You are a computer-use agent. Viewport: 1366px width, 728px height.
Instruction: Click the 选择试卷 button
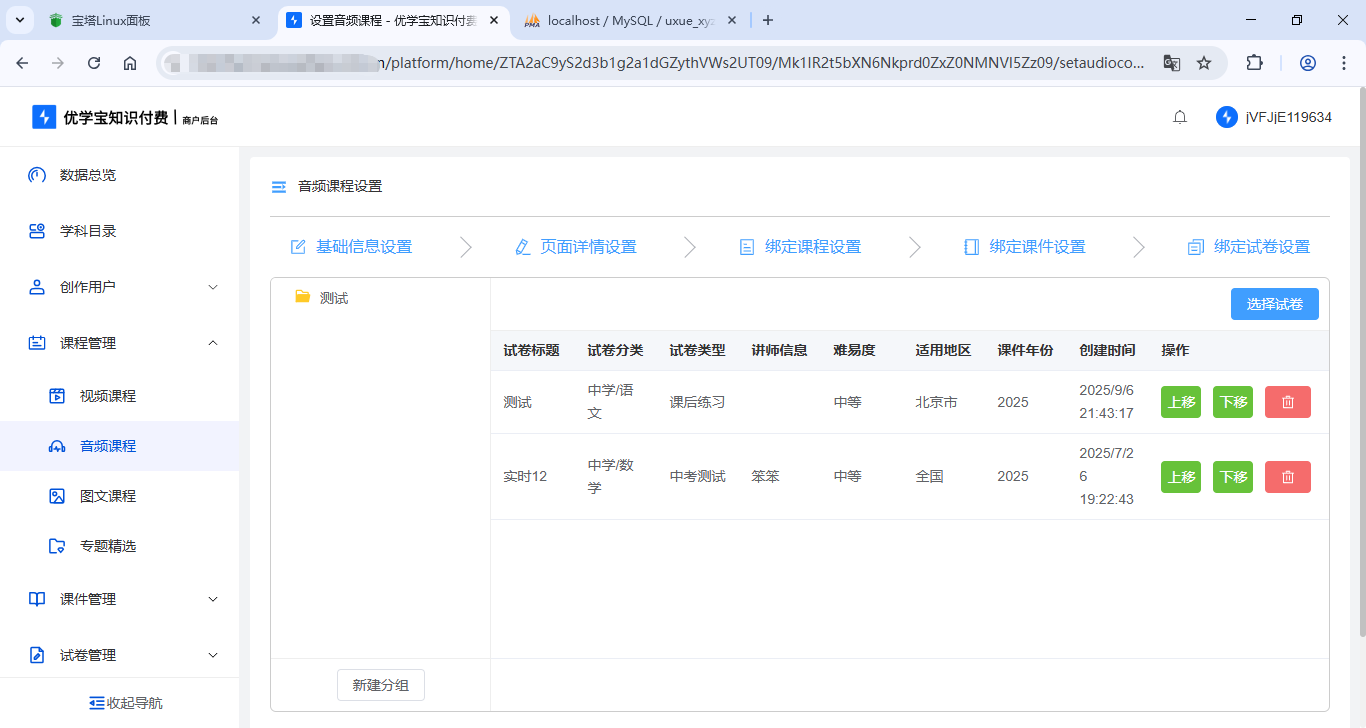point(1274,304)
